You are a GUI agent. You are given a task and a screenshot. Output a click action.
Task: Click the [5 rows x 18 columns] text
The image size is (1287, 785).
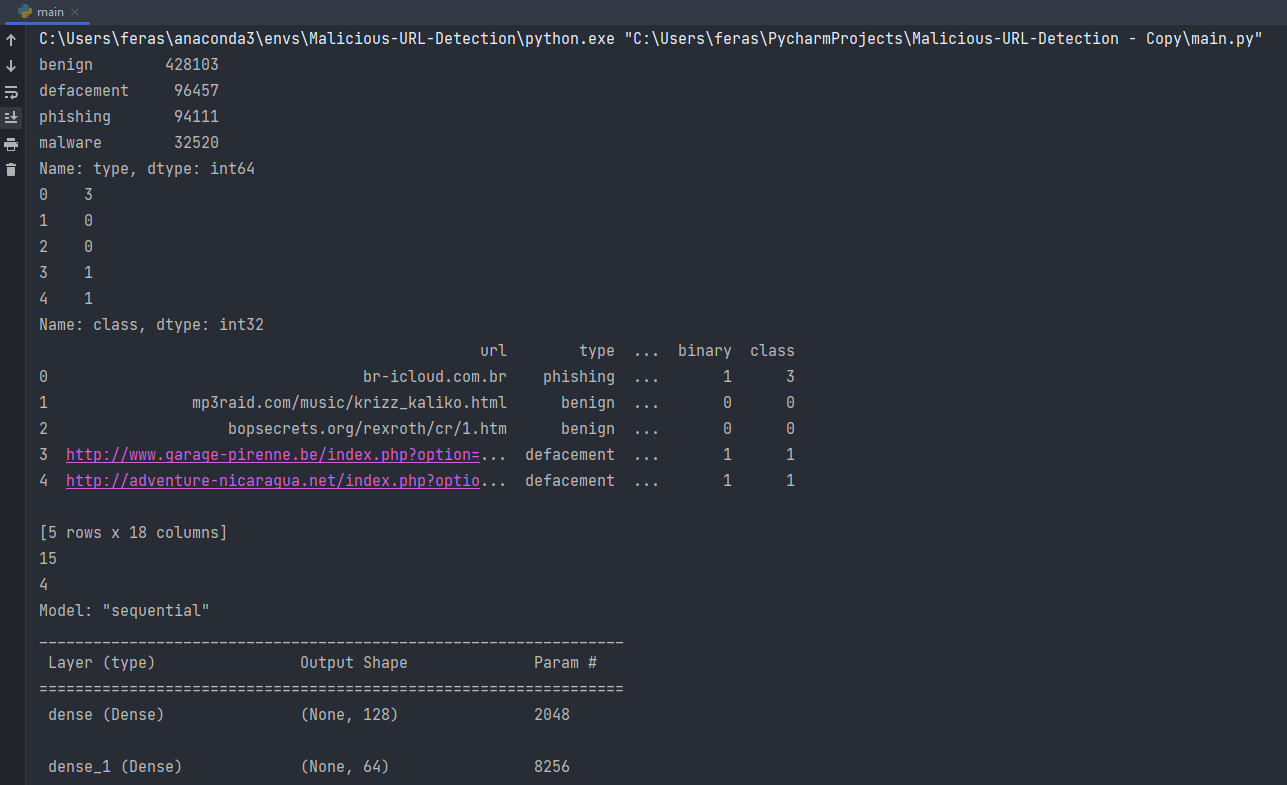click(x=133, y=533)
